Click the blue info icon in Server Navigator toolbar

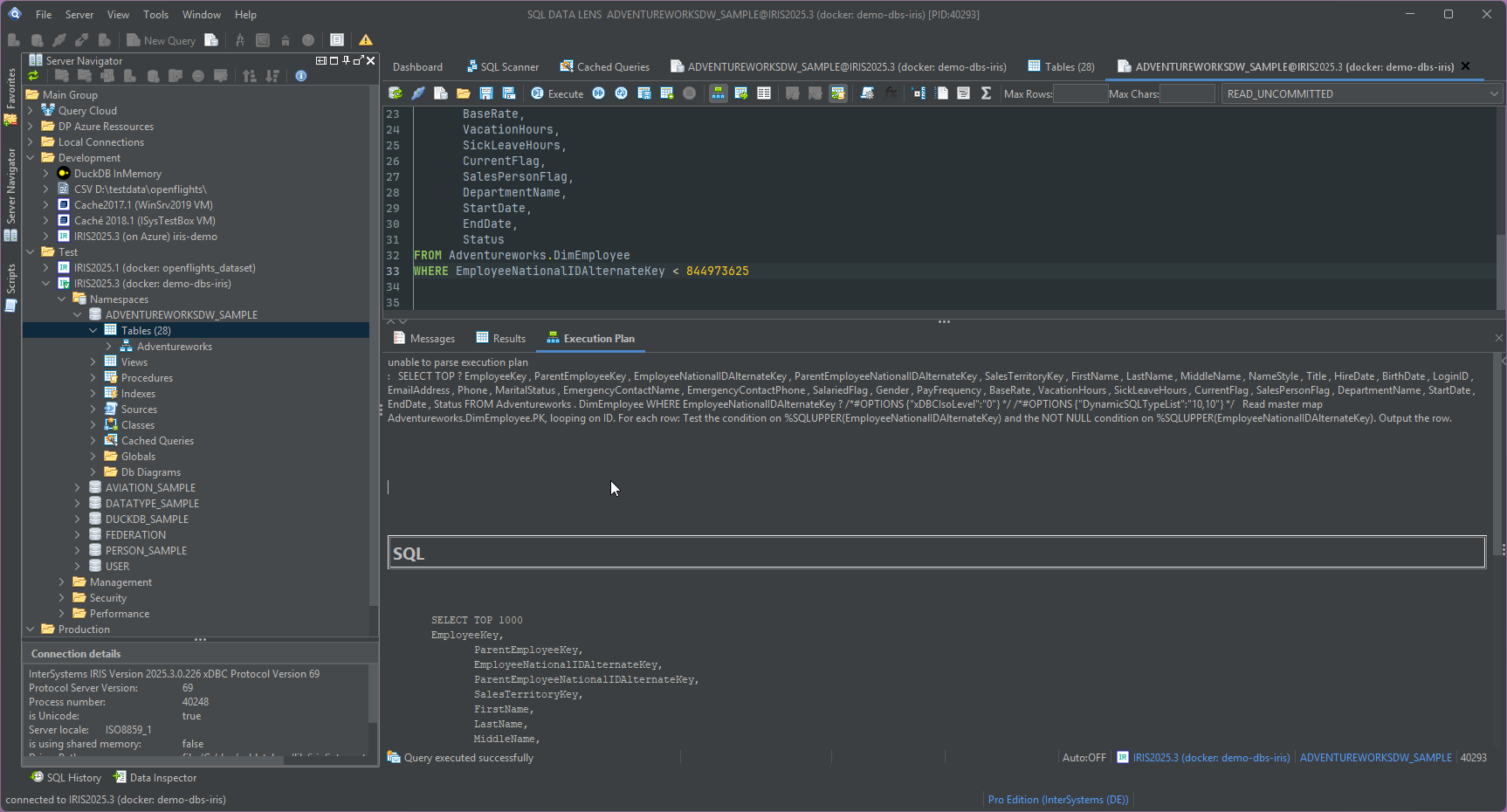(x=301, y=76)
